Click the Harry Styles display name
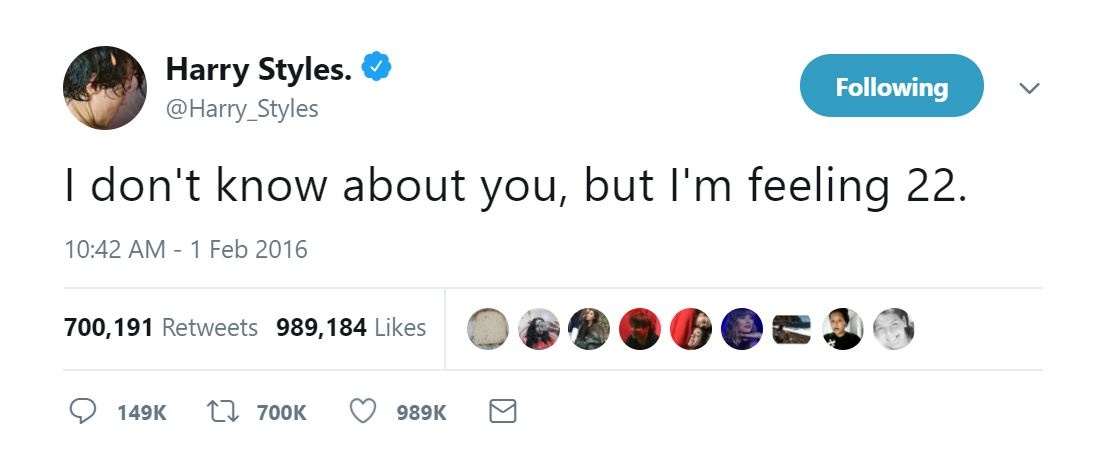This screenshot has width=1106, height=462. pos(258,69)
